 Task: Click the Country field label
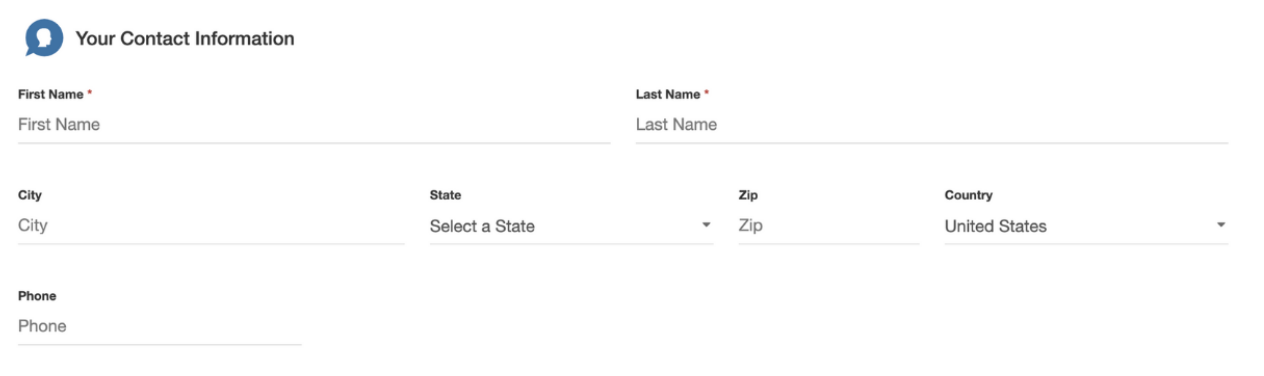tap(968, 195)
